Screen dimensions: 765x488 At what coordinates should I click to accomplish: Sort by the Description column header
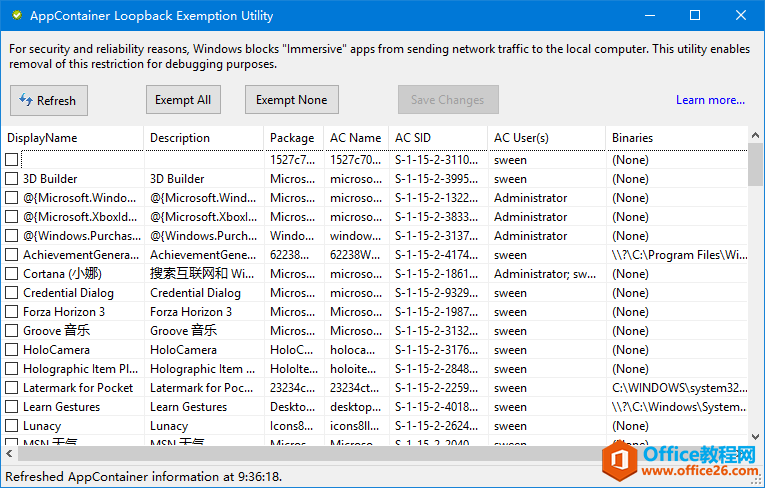203,138
